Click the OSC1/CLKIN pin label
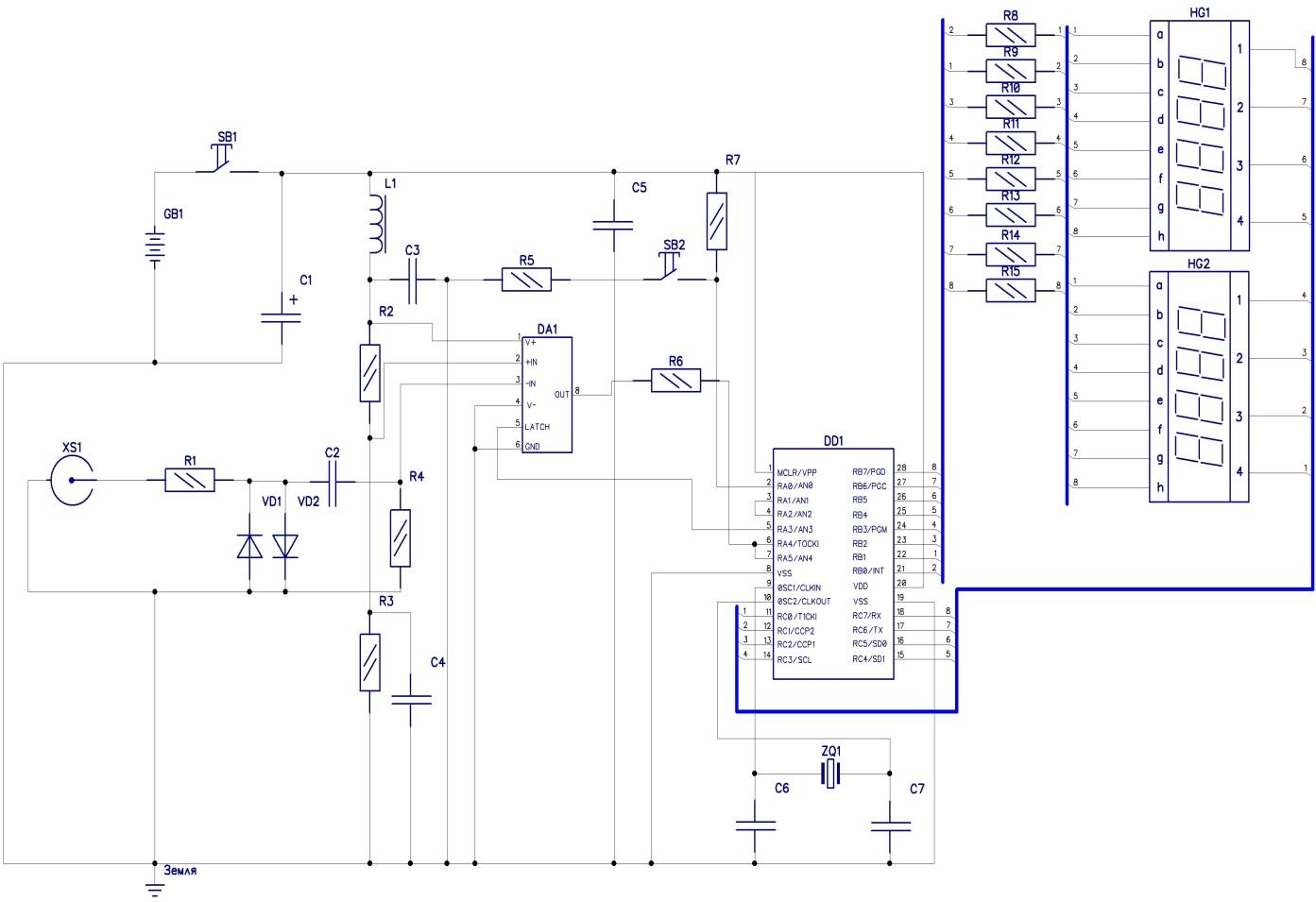The height and width of the screenshot is (902, 1316). pyautogui.click(x=801, y=587)
